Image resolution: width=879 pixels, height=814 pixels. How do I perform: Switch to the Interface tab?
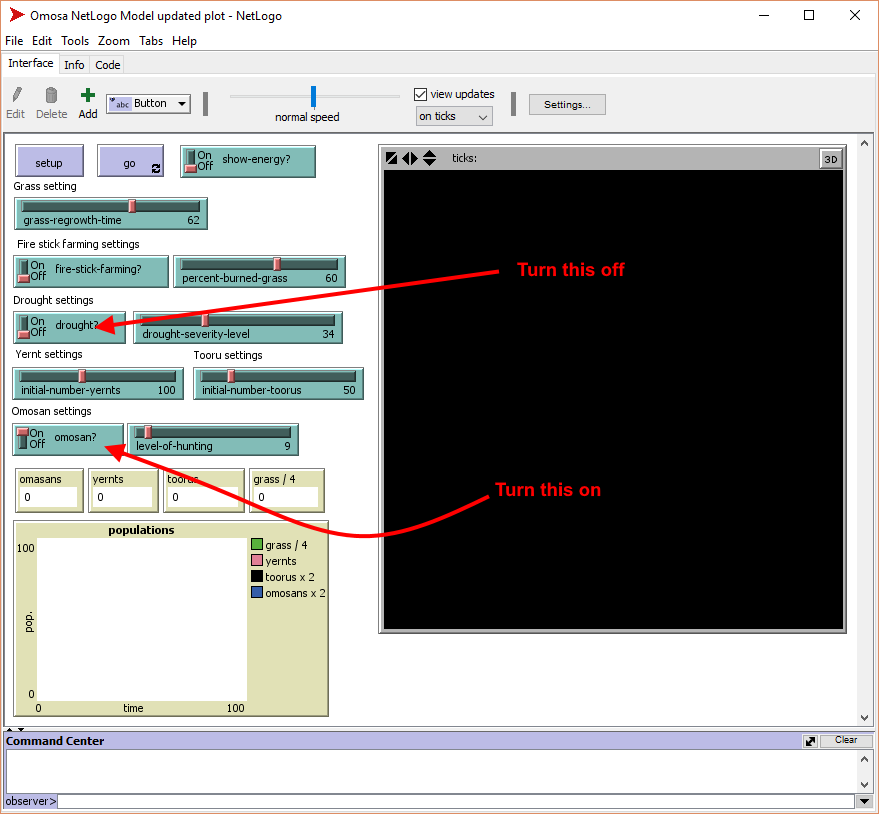pyautogui.click(x=31, y=63)
